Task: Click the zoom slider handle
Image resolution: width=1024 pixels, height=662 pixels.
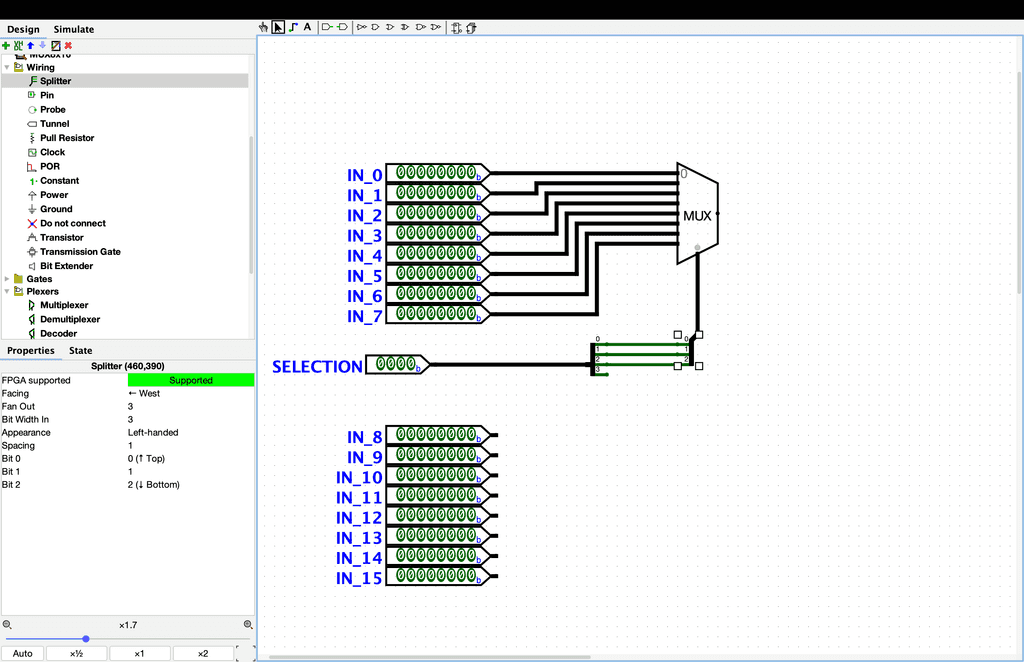Action: click(86, 638)
